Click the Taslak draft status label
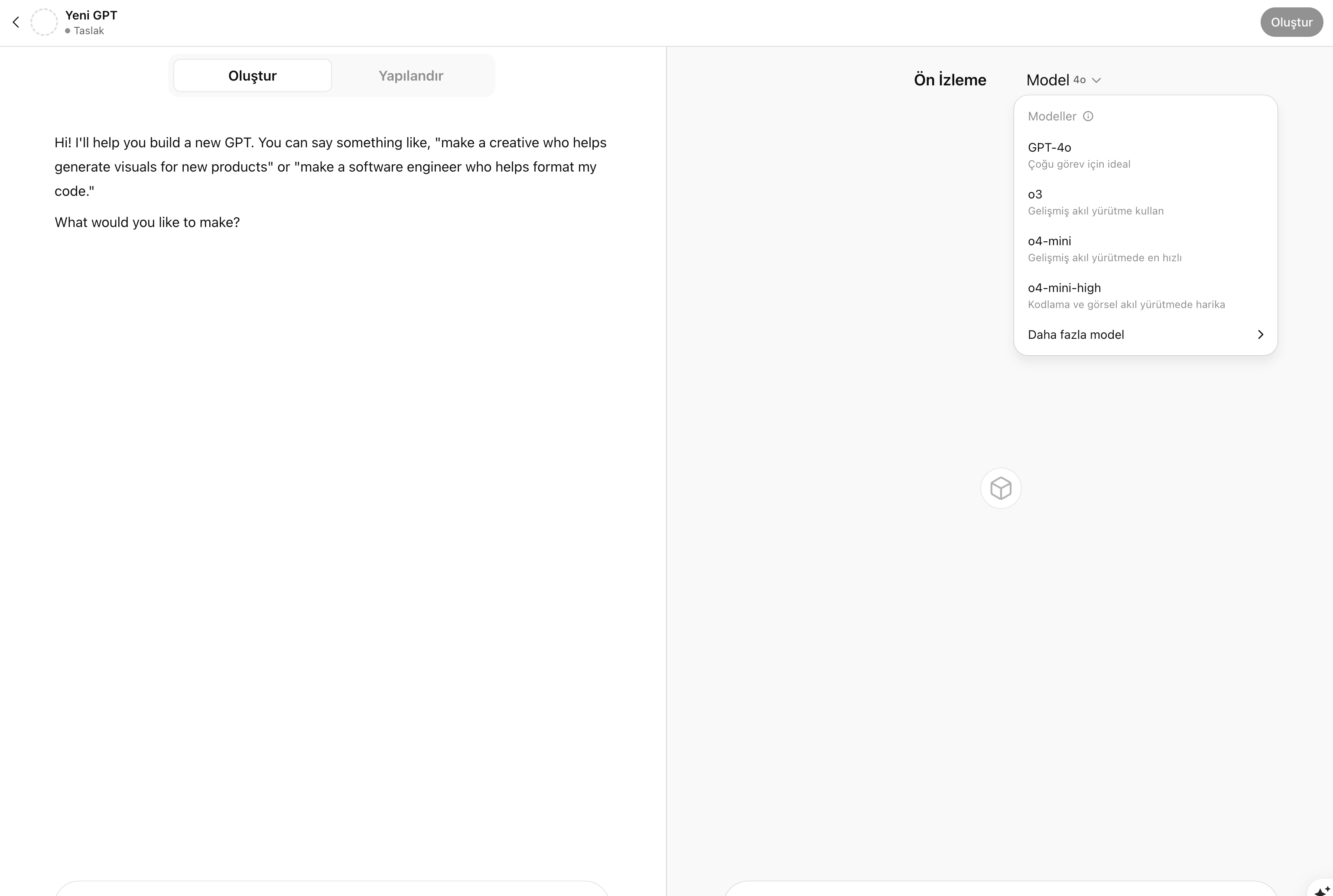This screenshot has height=896, width=1333. coord(88,31)
